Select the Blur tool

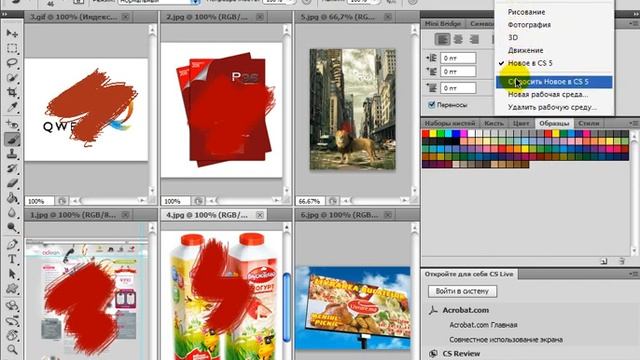12,213
